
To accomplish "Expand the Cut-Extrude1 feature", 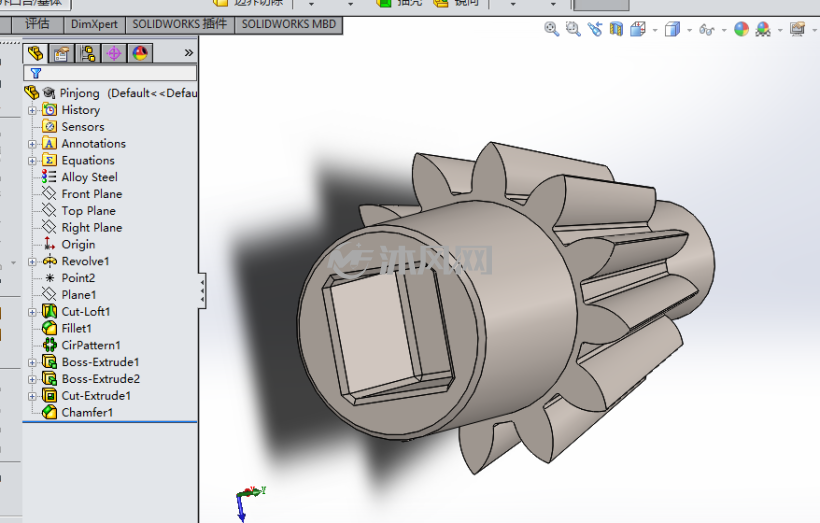I will tap(32, 396).
